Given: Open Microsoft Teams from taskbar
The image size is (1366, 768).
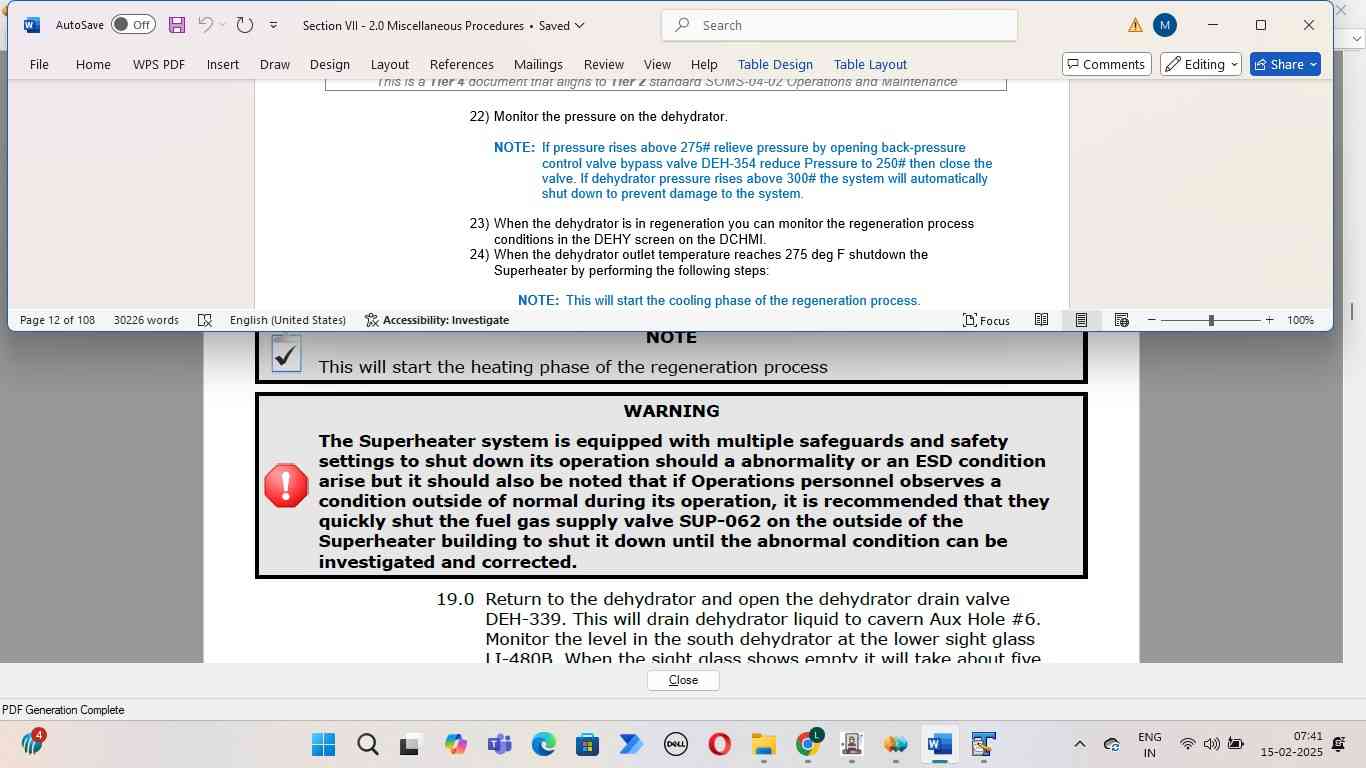Looking at the screenshot, I should pyautogui.click(x=499, y=745).
